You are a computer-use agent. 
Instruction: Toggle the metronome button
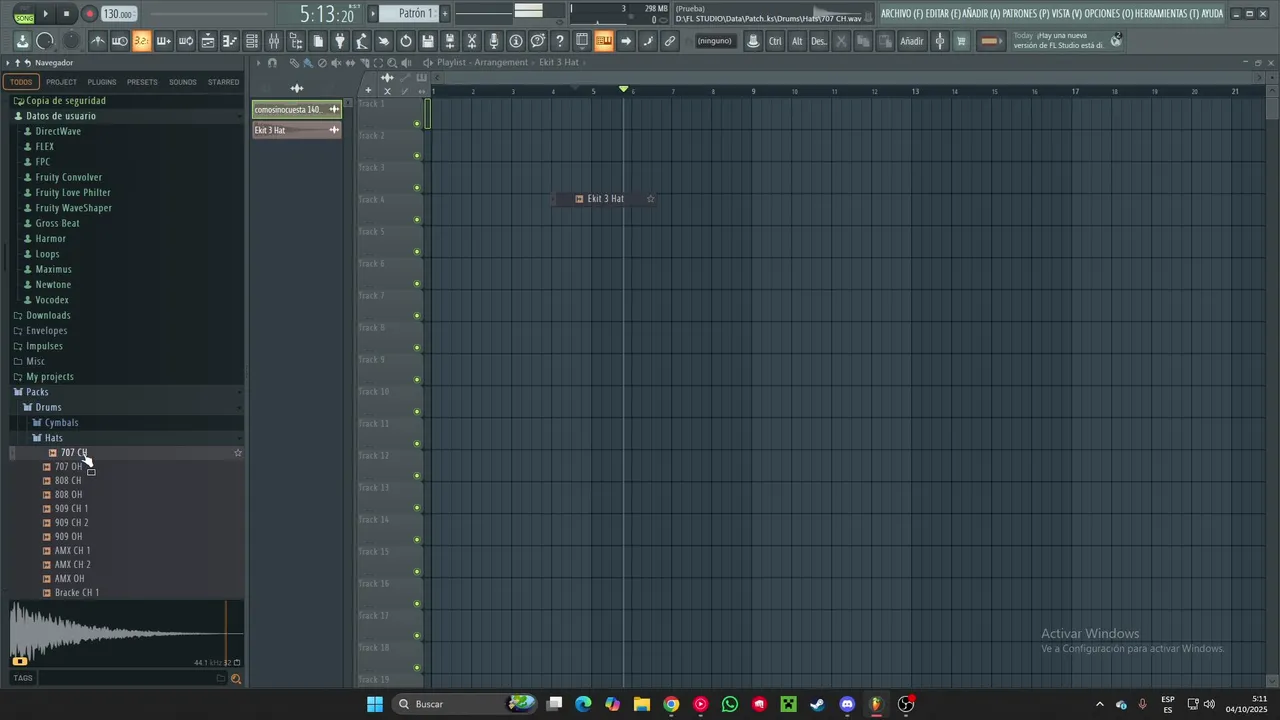click(x=98, y=41)
